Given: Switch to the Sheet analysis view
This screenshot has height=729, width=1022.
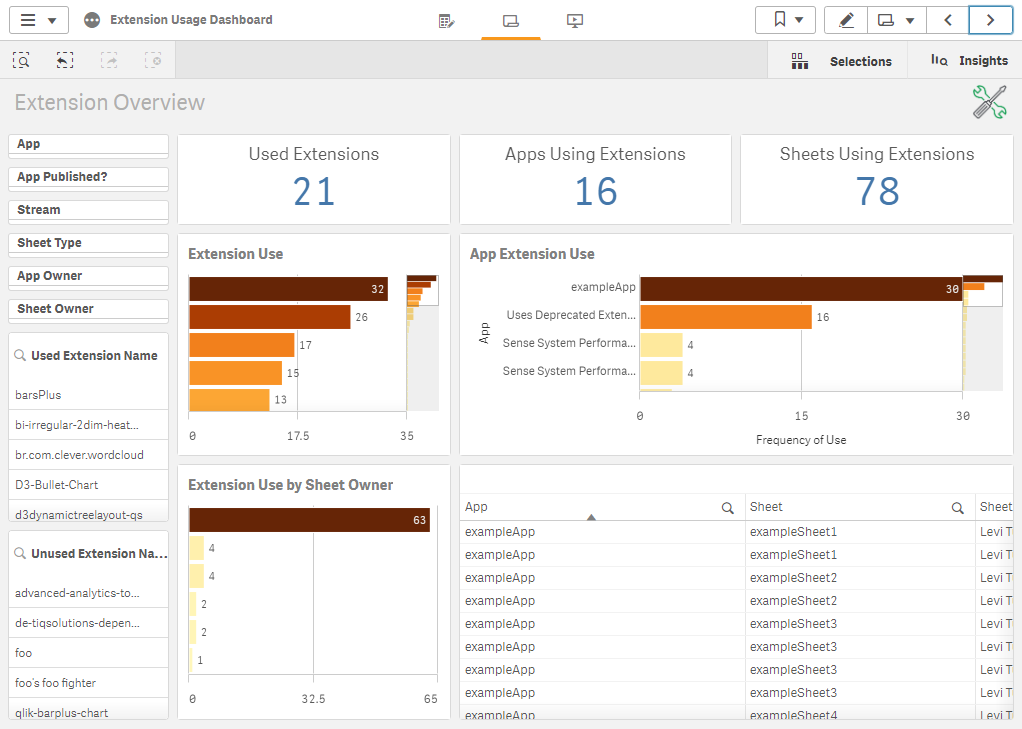Looking at the screenshot, I should click(x=511, y=21).
